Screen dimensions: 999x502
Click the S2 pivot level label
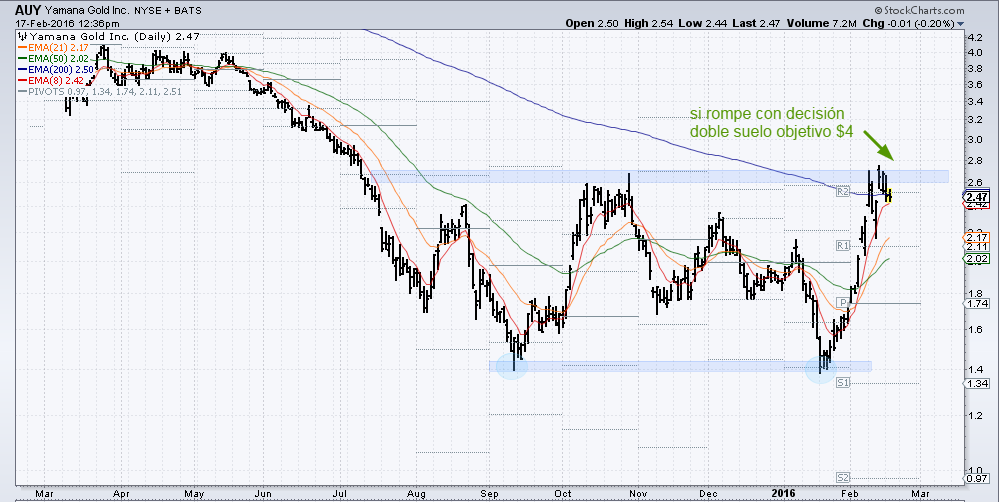(843, 477)
